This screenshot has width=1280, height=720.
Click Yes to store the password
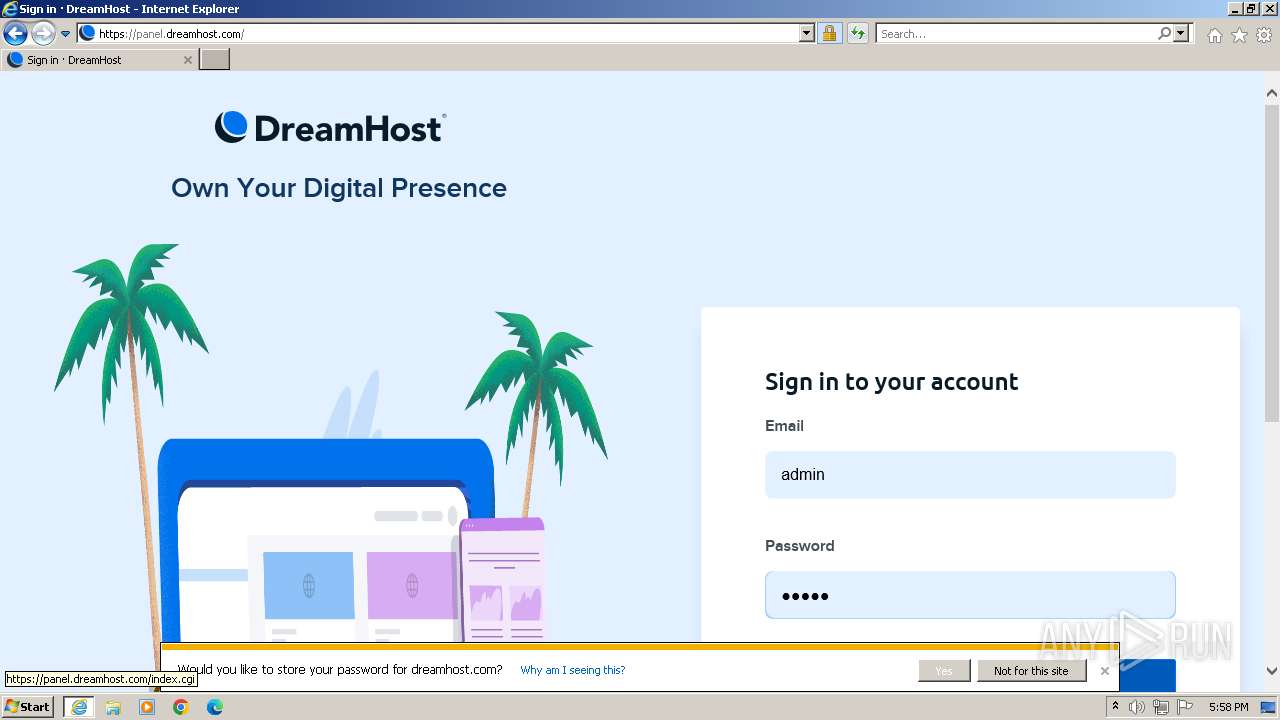944,671
